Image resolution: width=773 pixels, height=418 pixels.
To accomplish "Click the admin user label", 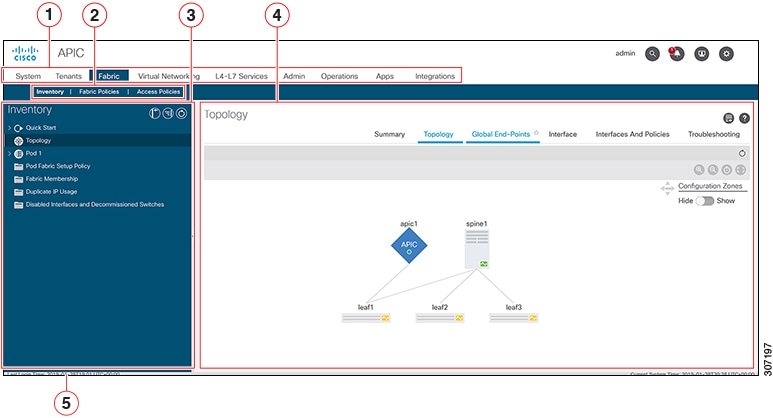I will (625, 53).
